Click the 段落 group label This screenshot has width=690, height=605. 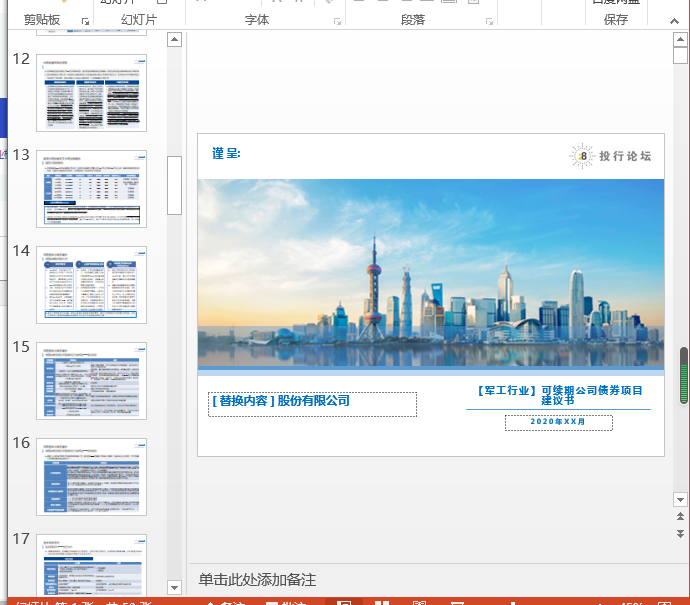[x=413, y=20]
